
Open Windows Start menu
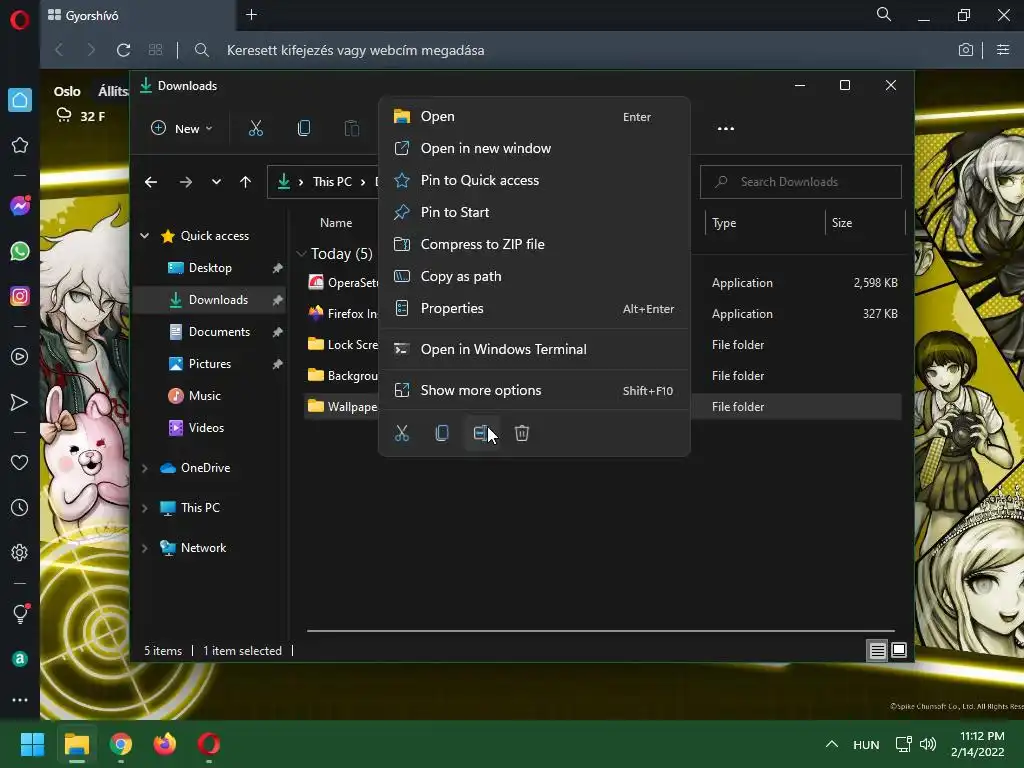point(32,744)
